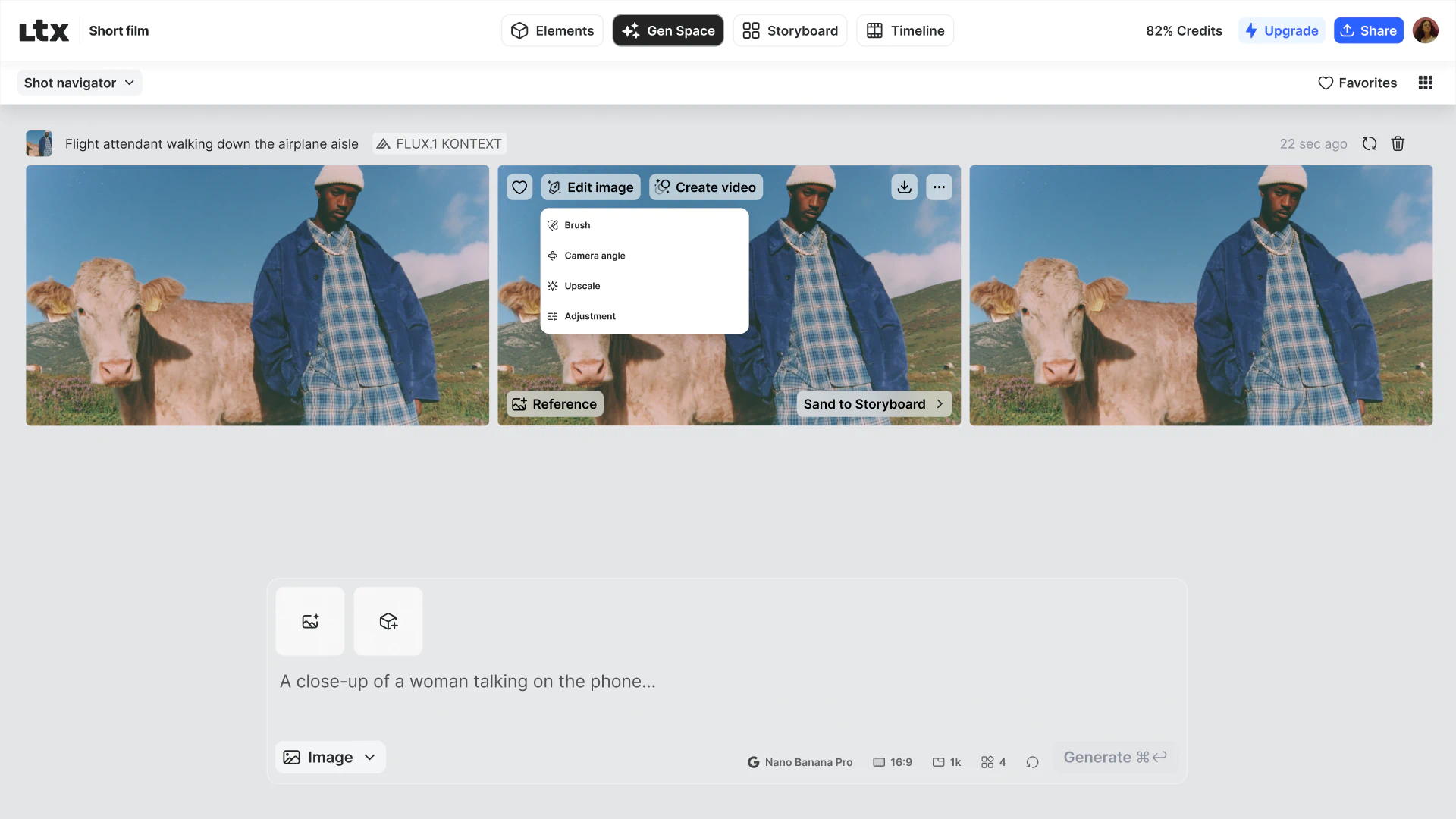Open aspect ratio 16:9 setting

893,762
